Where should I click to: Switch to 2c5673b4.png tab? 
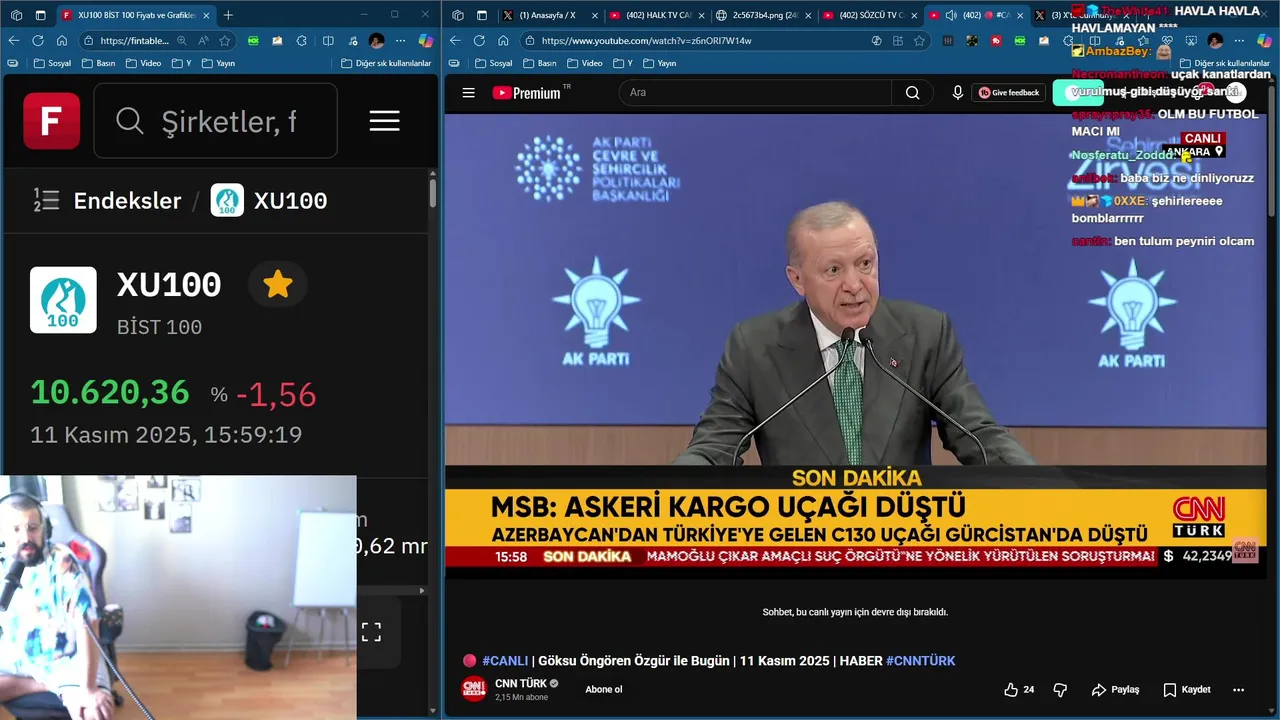(x=763, y=15)
